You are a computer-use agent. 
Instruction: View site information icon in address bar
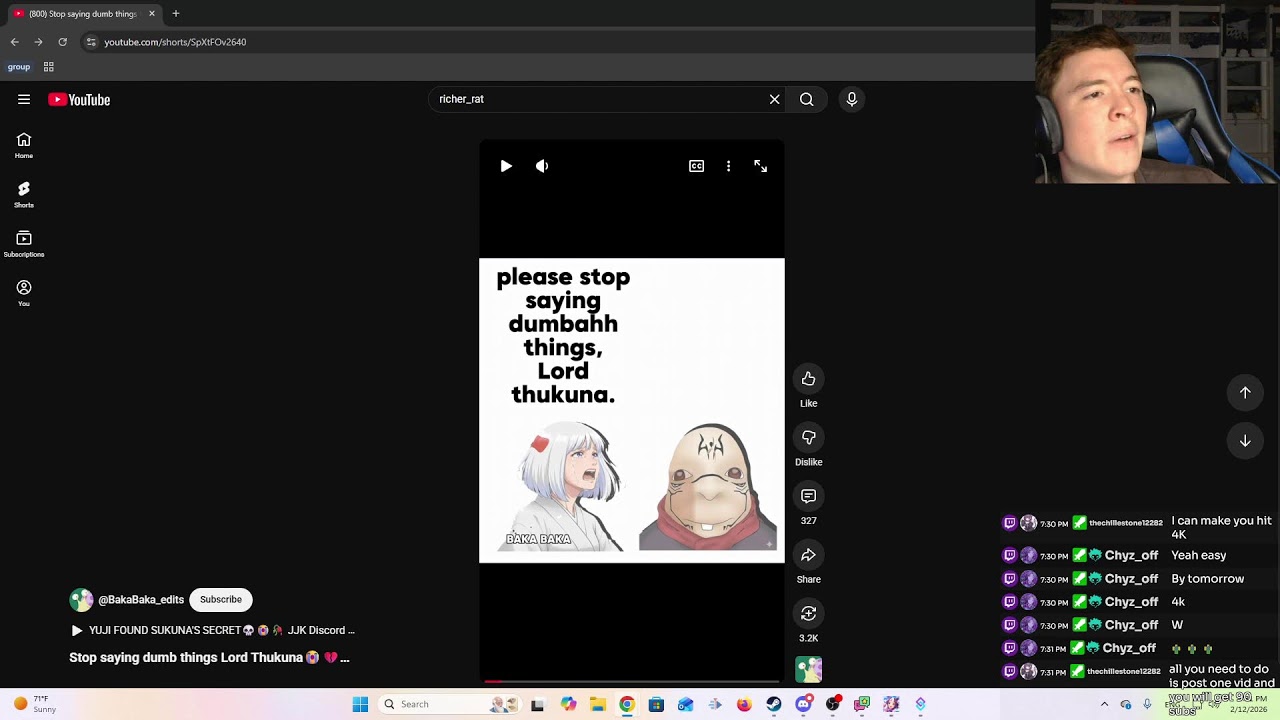pyautogui.click(x=91, y=42)
